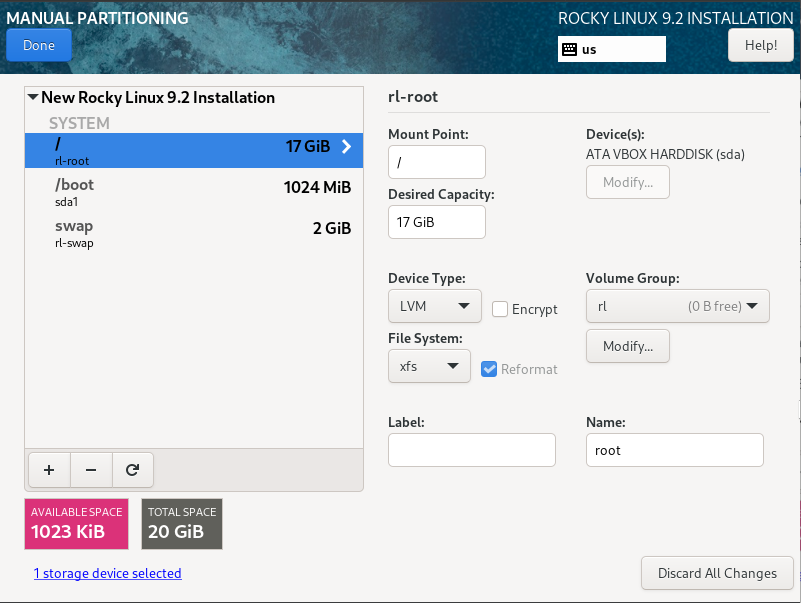
Task: Click the Done button
Action: 39,45
